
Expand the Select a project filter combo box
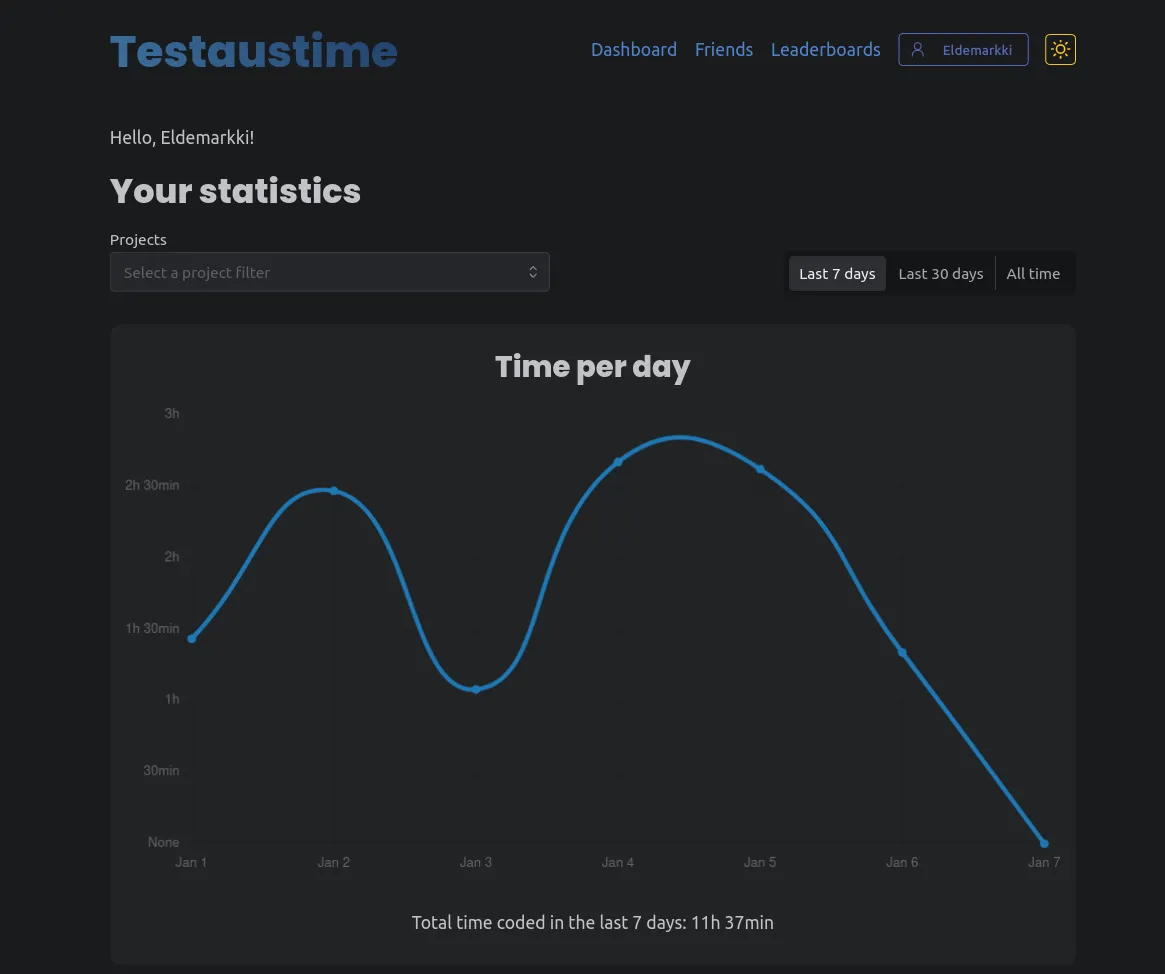click(330, 271)
